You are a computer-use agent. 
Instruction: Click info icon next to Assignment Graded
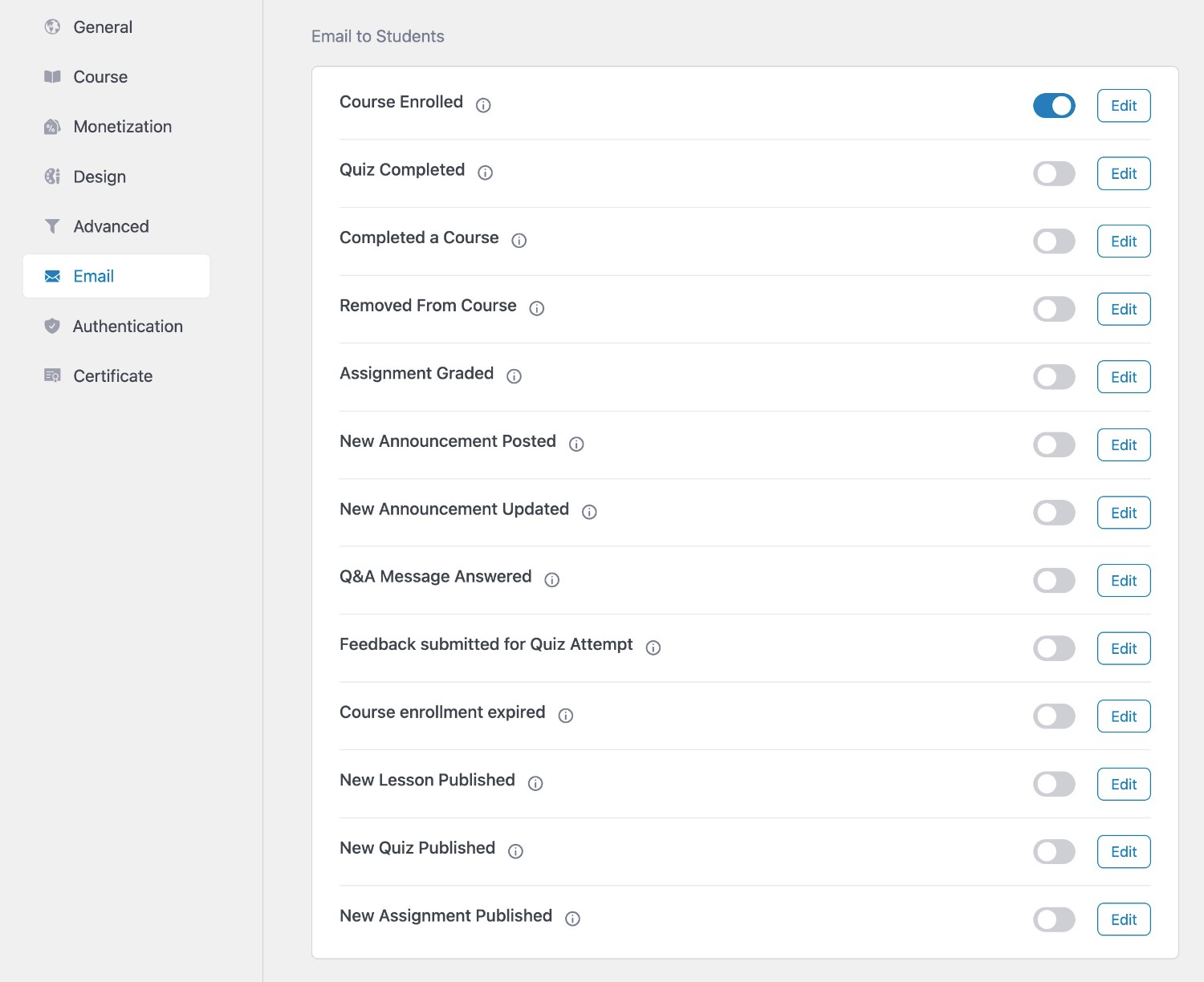pyautogui.click(x=514, y=376)
